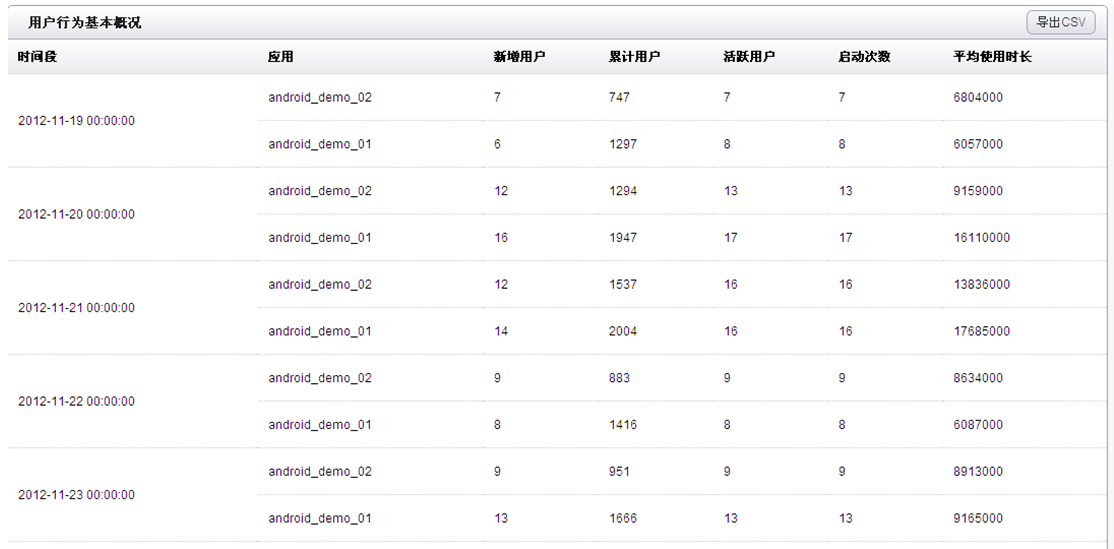1114x549 pixels.
Task: Click average duration value 9159000
Action: (x=978, y=191)
